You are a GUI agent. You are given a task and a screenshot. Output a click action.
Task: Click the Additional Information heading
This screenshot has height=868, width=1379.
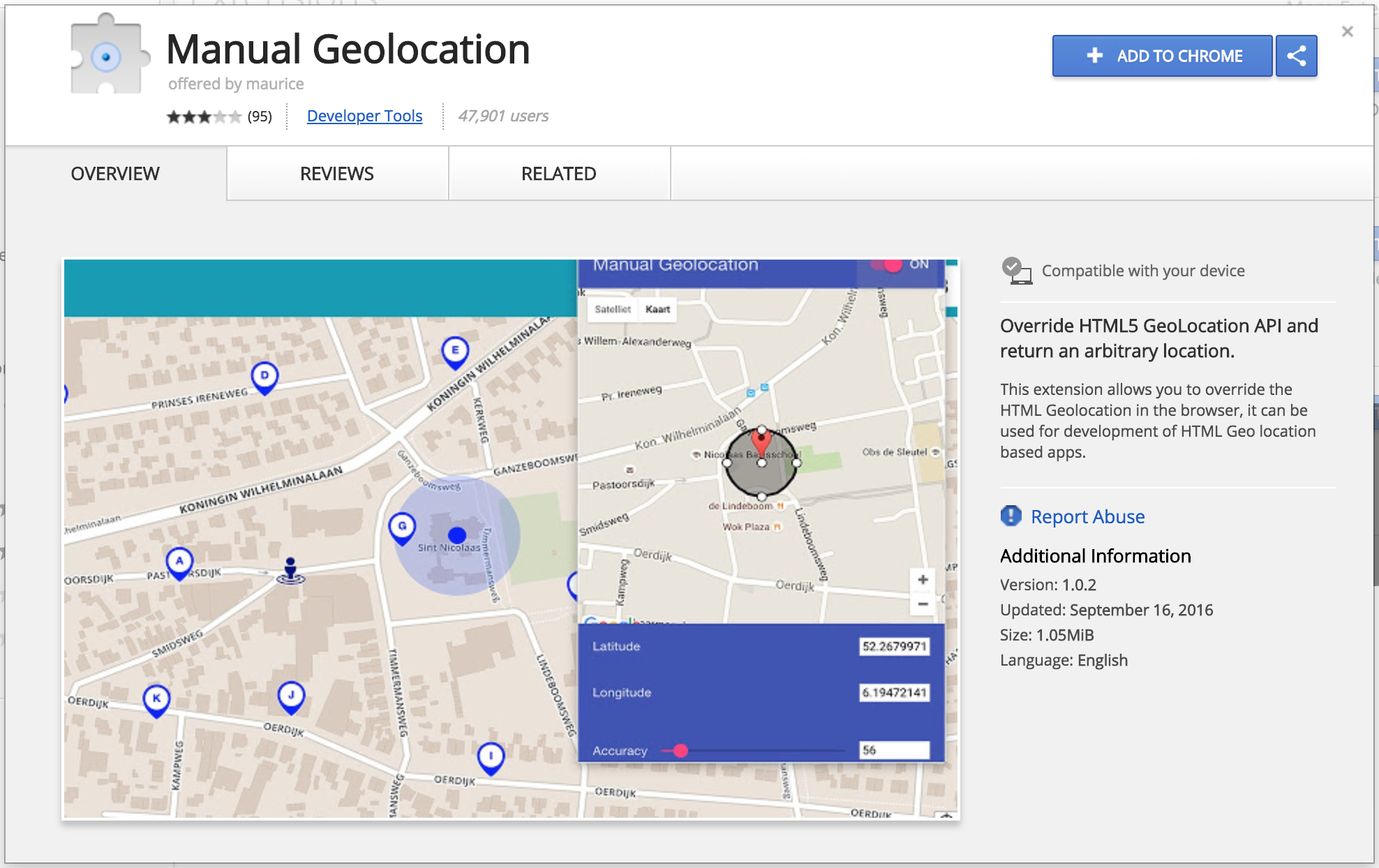pyautogui.click(x=1096, y=556)
